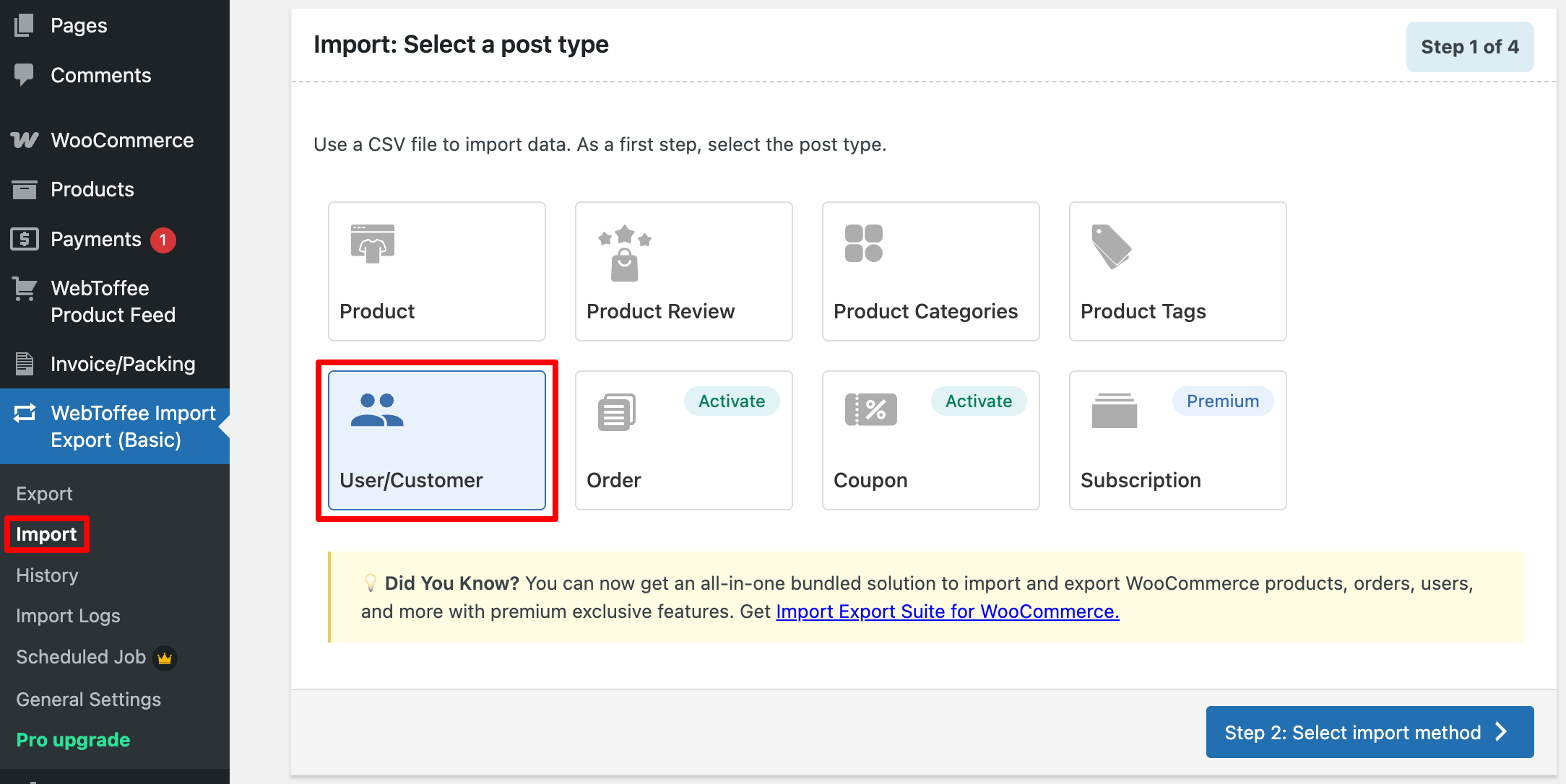Viewport: 1566px width, 784px height.
Task: Click the Products archive icon
Action: tap(25, 189)
